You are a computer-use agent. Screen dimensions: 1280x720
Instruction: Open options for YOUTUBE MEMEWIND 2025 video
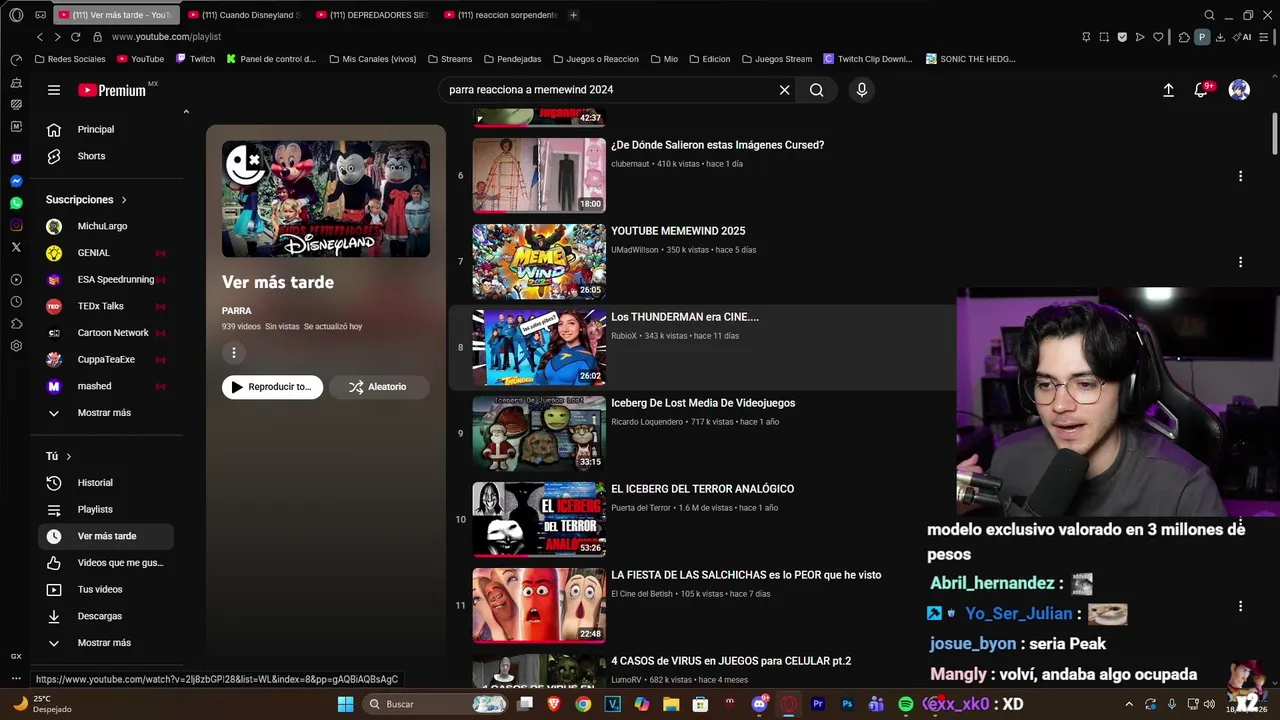(1240, 262)
